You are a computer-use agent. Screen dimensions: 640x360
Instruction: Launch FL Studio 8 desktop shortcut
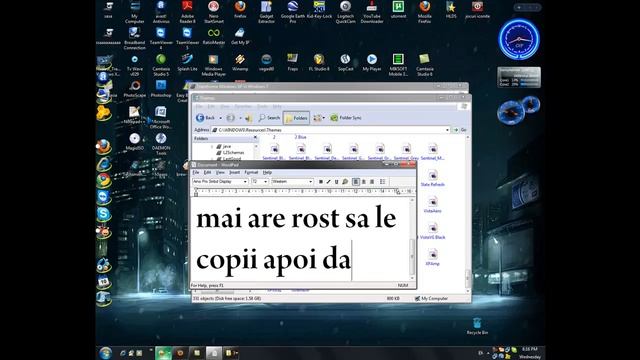click(x=319, y=62)
